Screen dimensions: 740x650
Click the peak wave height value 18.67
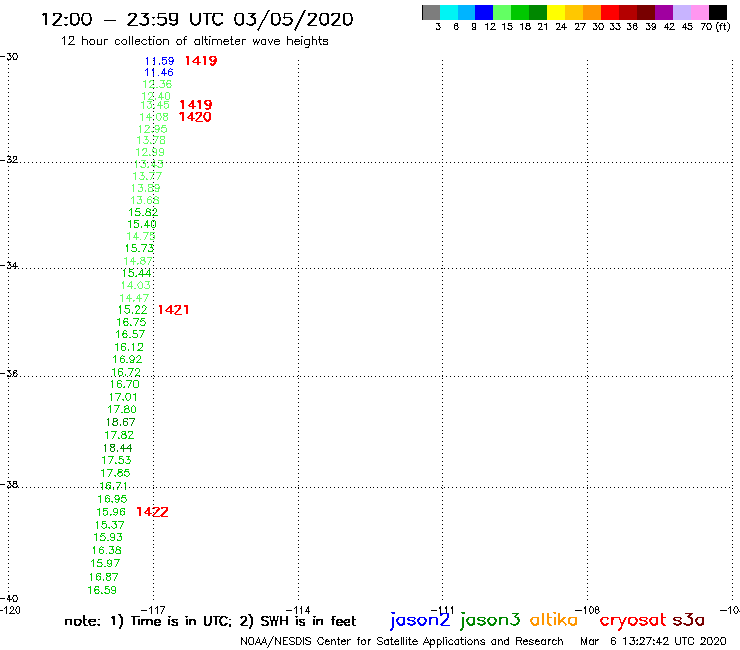pyautogui.click(x=120, y=422)
